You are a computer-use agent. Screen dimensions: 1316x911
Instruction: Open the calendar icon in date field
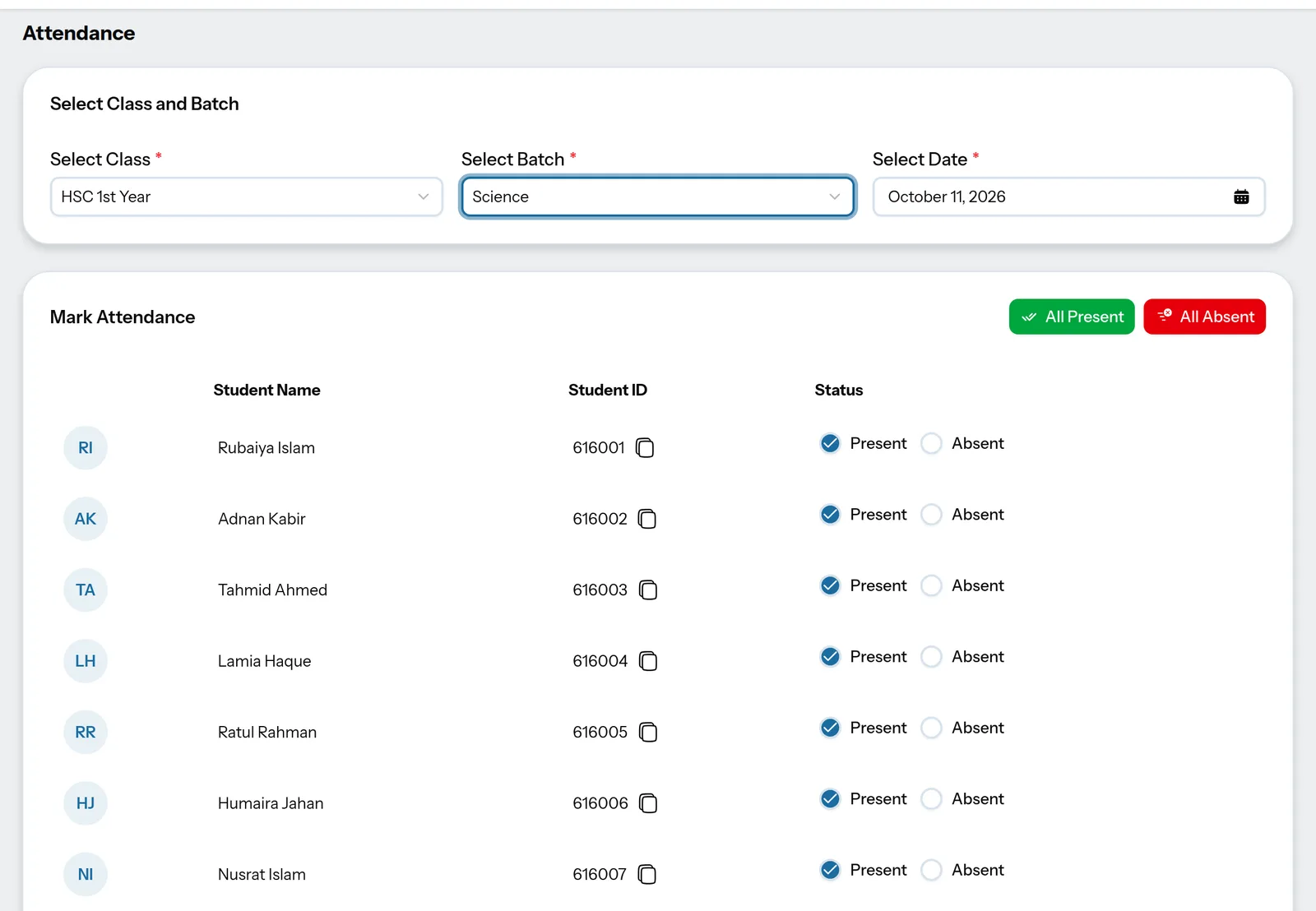(1241, 197)
